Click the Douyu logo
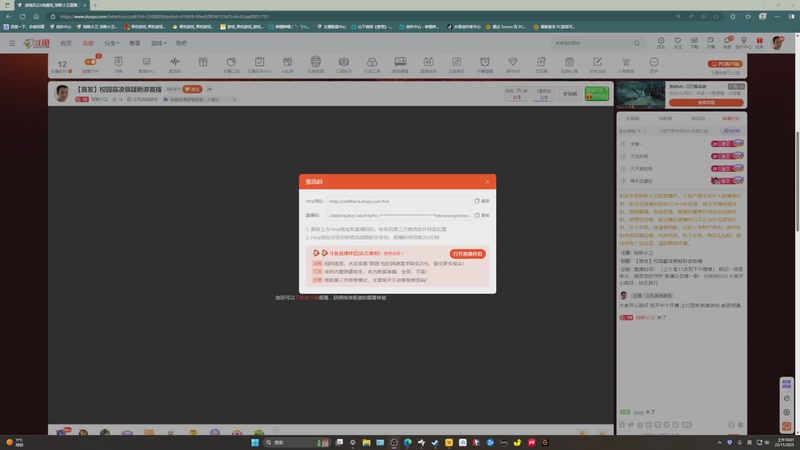 pos(36,43)
